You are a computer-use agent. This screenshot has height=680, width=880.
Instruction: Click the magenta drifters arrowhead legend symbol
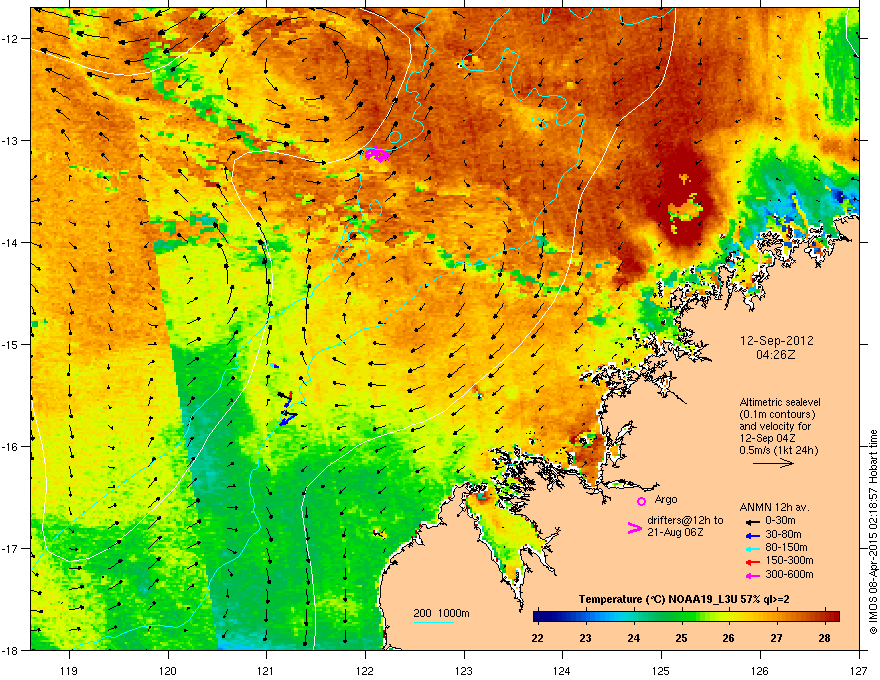coord(634,528)
